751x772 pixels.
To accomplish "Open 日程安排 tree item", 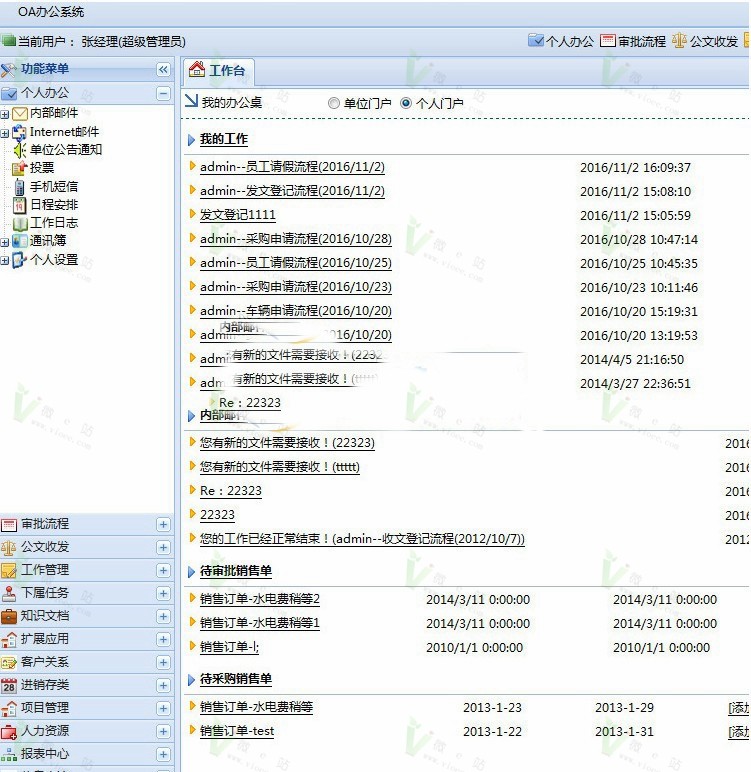I will click(x=54, y=205).
